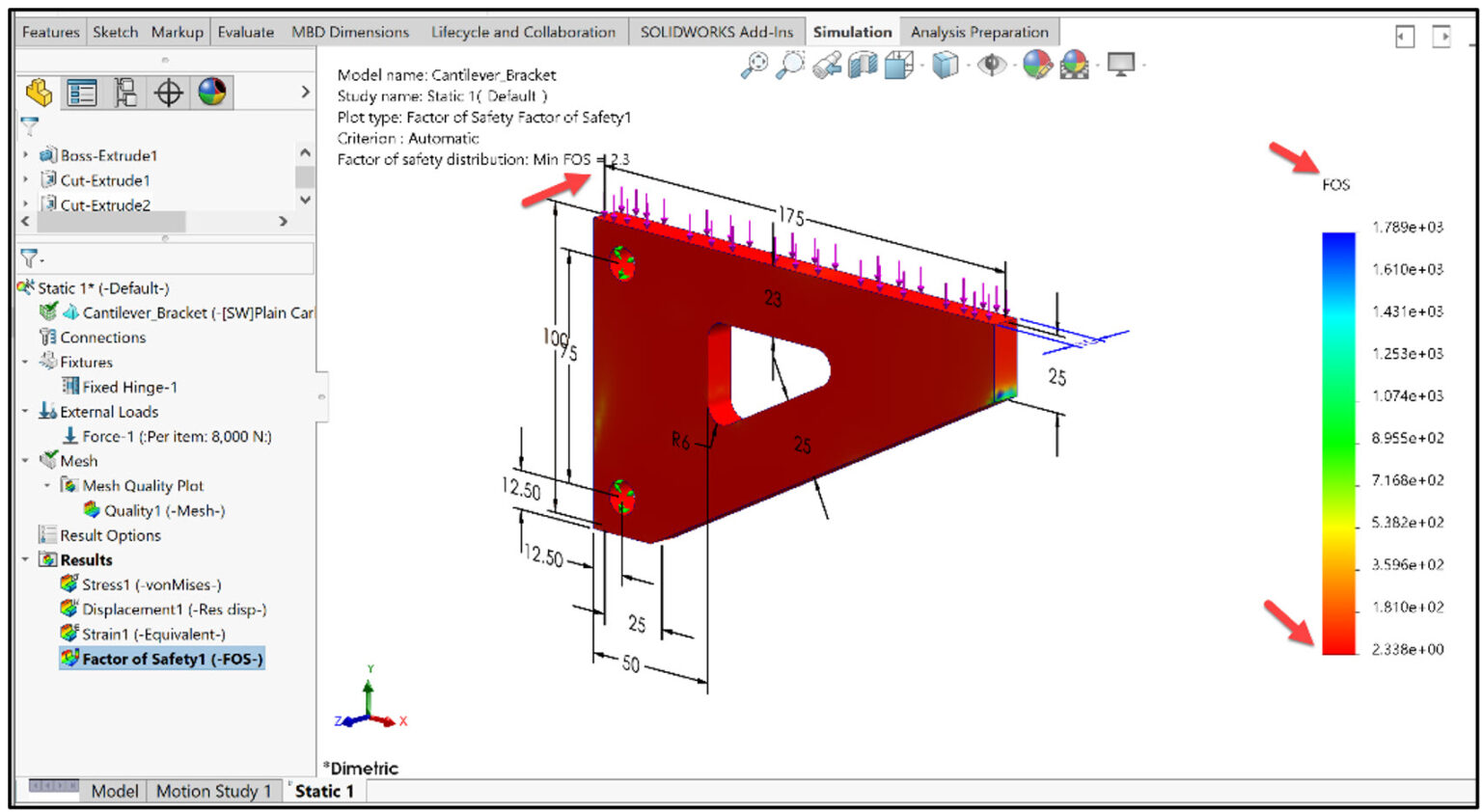Collapse the External Loads section

tap(27, 411)
